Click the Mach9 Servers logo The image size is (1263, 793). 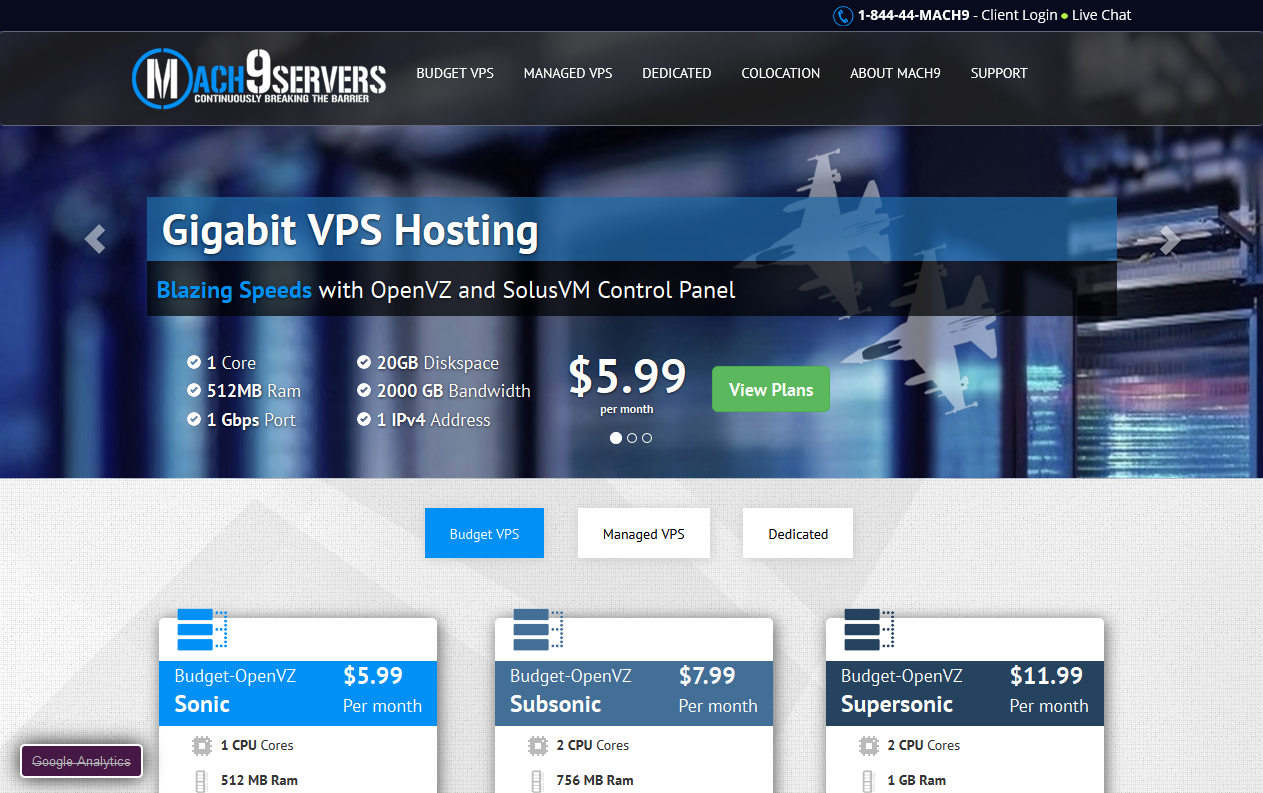coord(259,77)
